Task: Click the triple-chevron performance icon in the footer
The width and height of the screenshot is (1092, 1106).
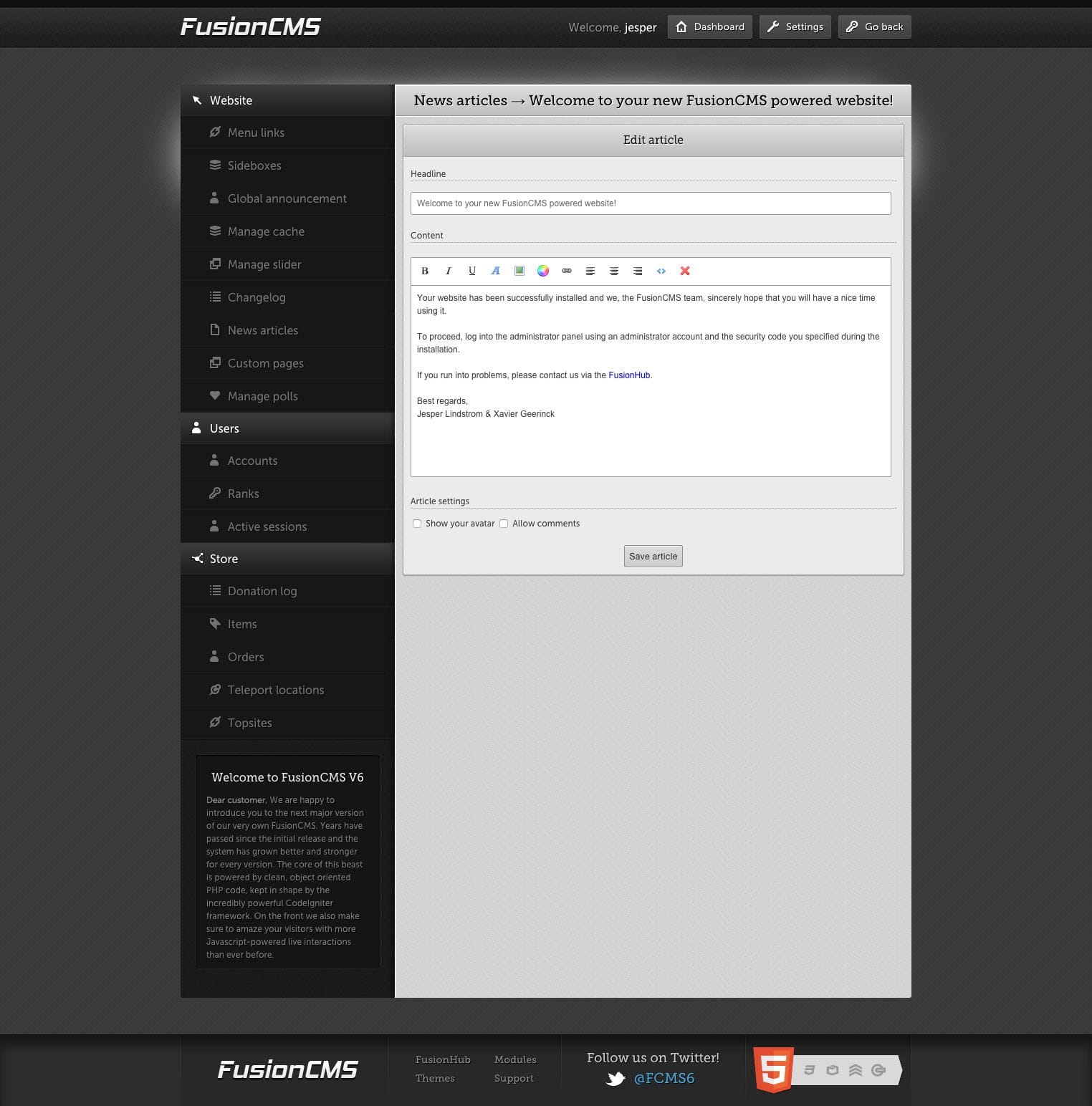Action: [855, 1070]
